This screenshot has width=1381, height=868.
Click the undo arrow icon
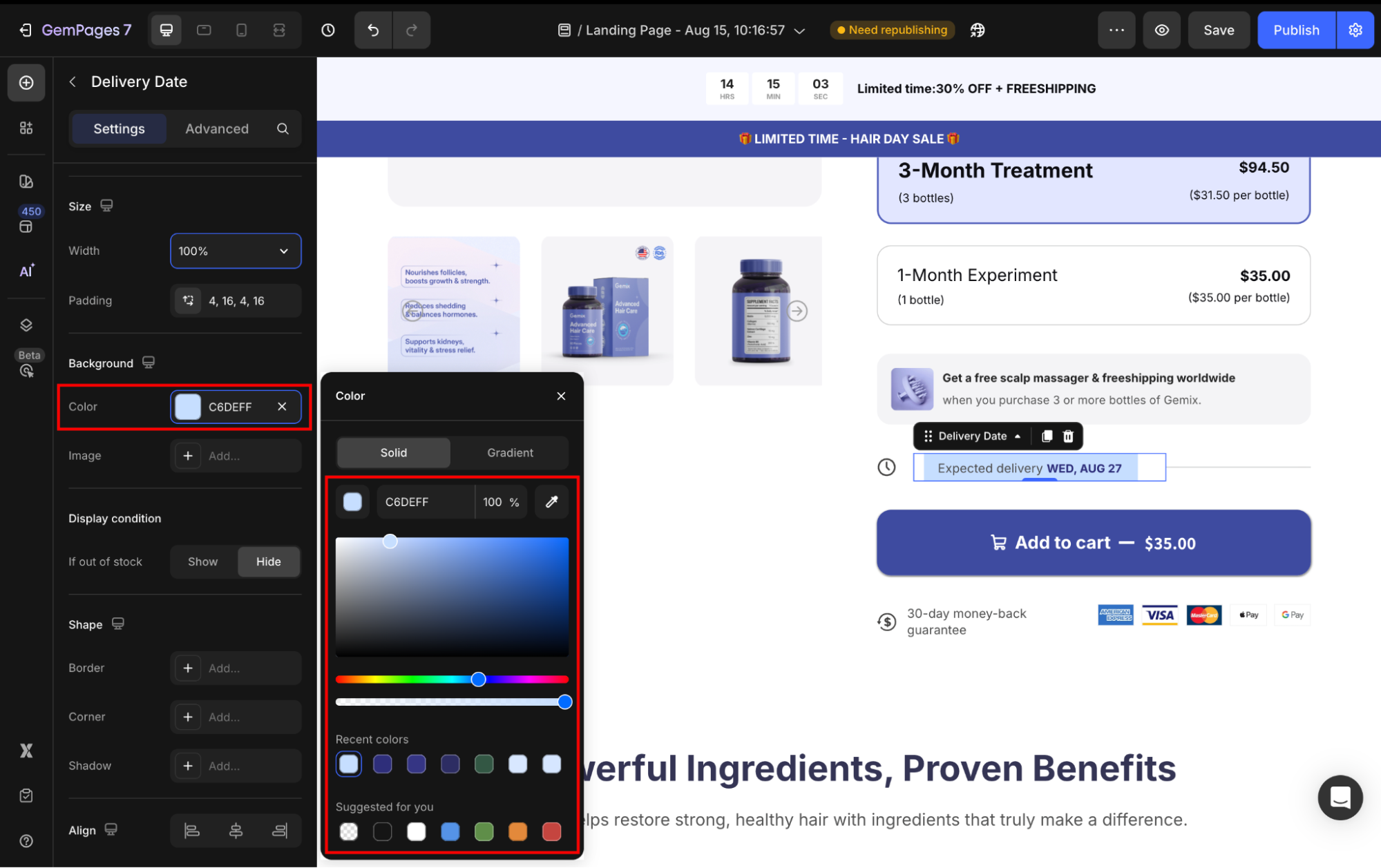(x=373, y=30)
